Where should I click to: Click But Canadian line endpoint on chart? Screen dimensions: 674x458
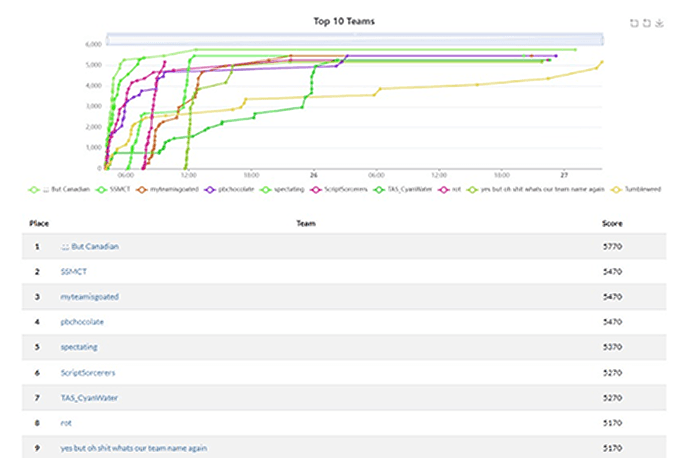click(x=575, y=49)
